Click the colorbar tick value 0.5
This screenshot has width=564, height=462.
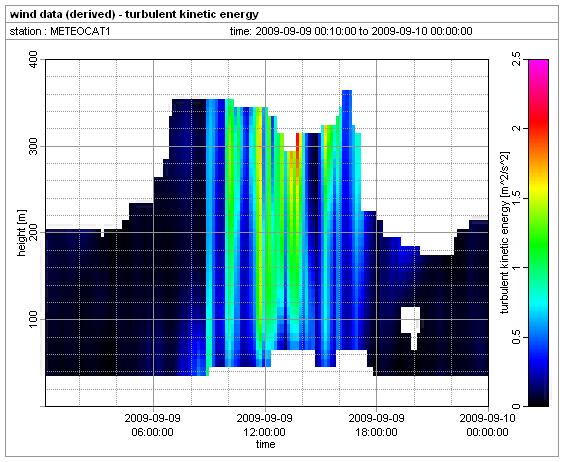(516, 337)
